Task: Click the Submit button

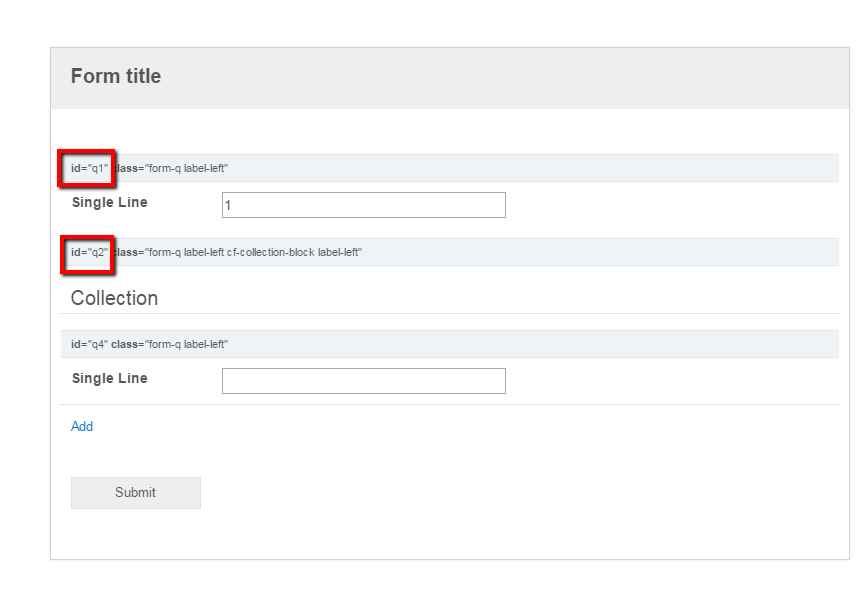Action: pos(135,492)
